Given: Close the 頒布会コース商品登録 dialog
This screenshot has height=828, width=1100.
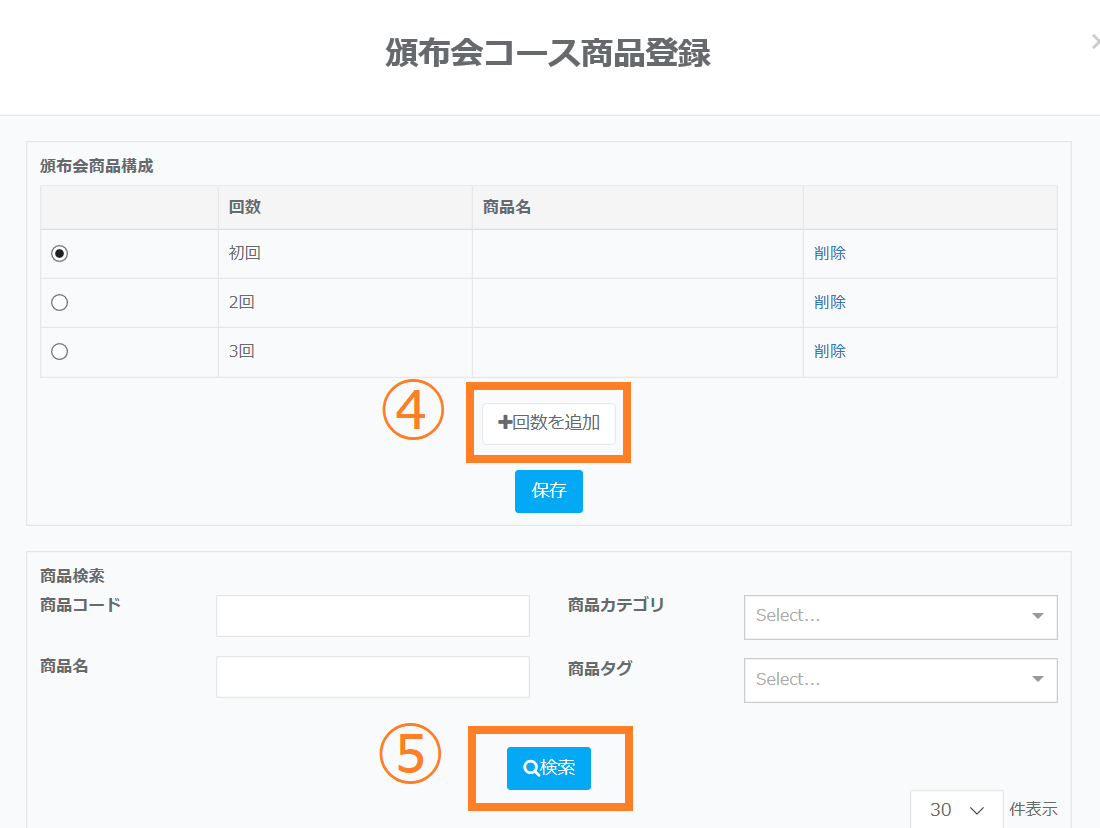Looking at the screenshot, I should pyautogui.click(x=1094, y=42).
